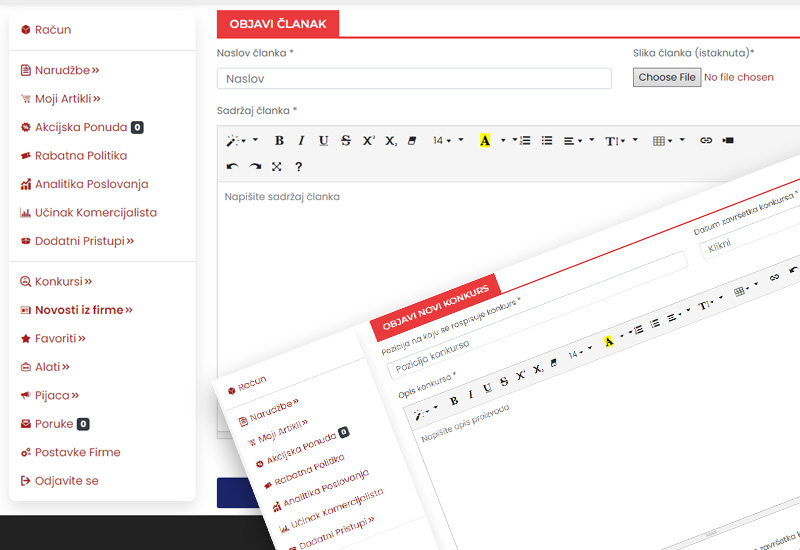Image resolution: width=800 pixels, height=550 pixels.
Task: Click the No file chosen text
Action: coord(739,77)
